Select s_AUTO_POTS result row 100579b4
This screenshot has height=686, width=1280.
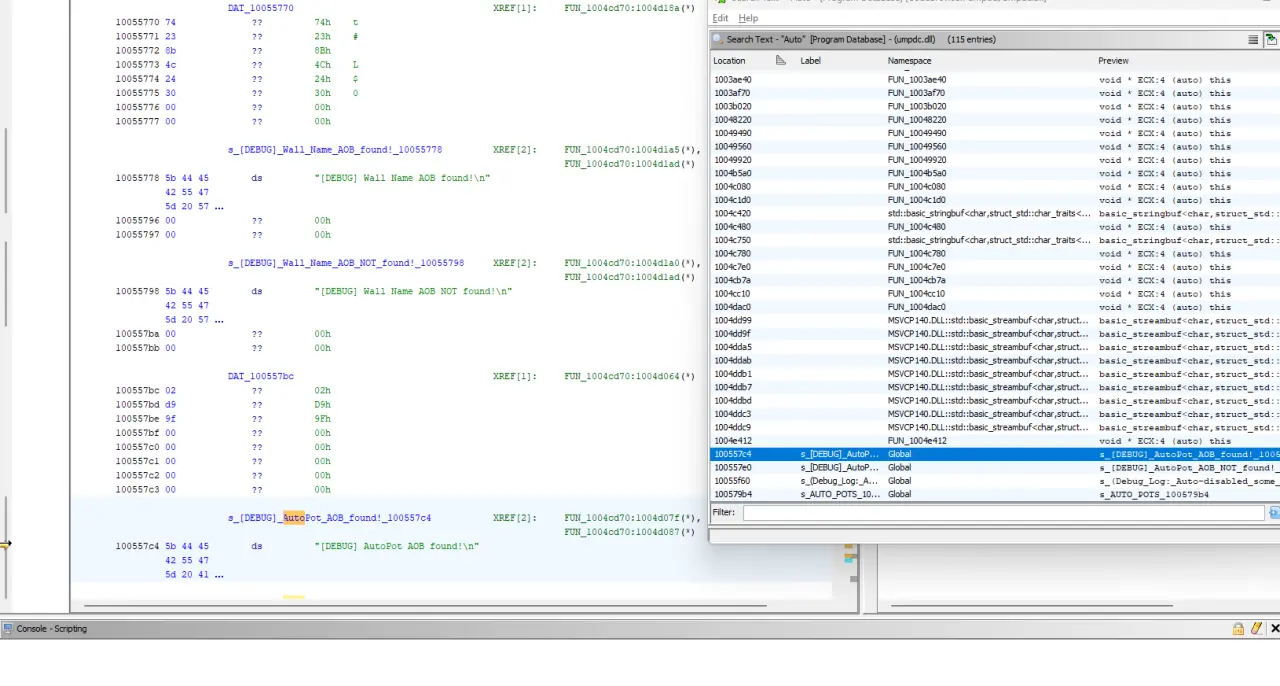995,494
